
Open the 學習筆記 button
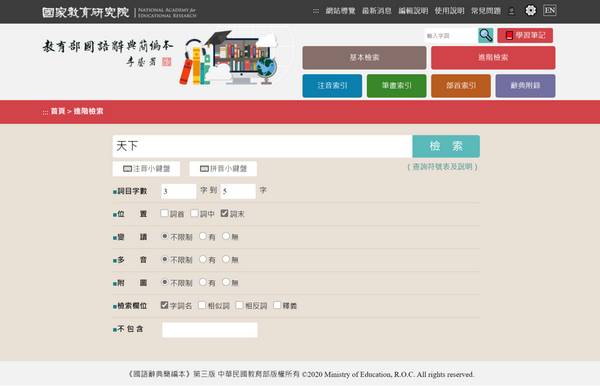(x=525, y=35)
